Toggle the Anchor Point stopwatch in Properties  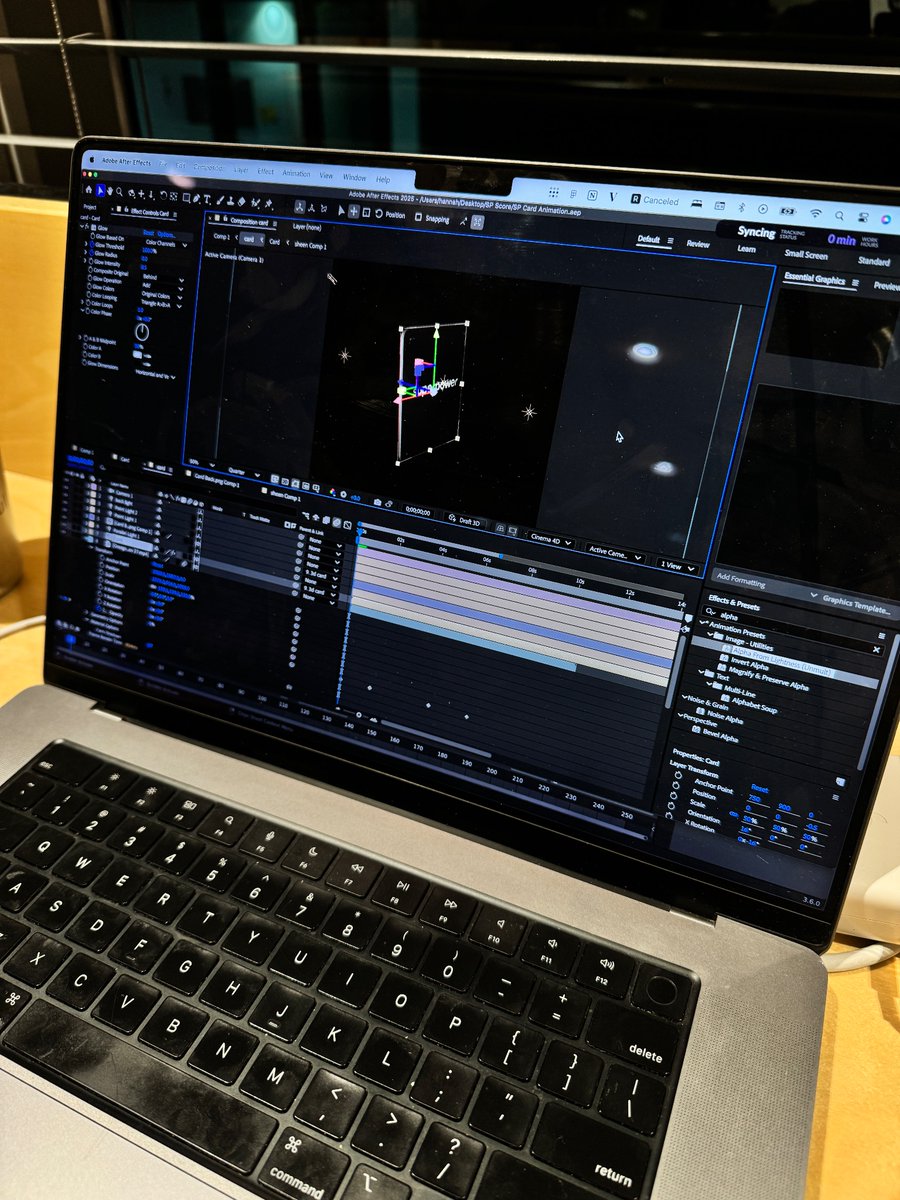678,775
